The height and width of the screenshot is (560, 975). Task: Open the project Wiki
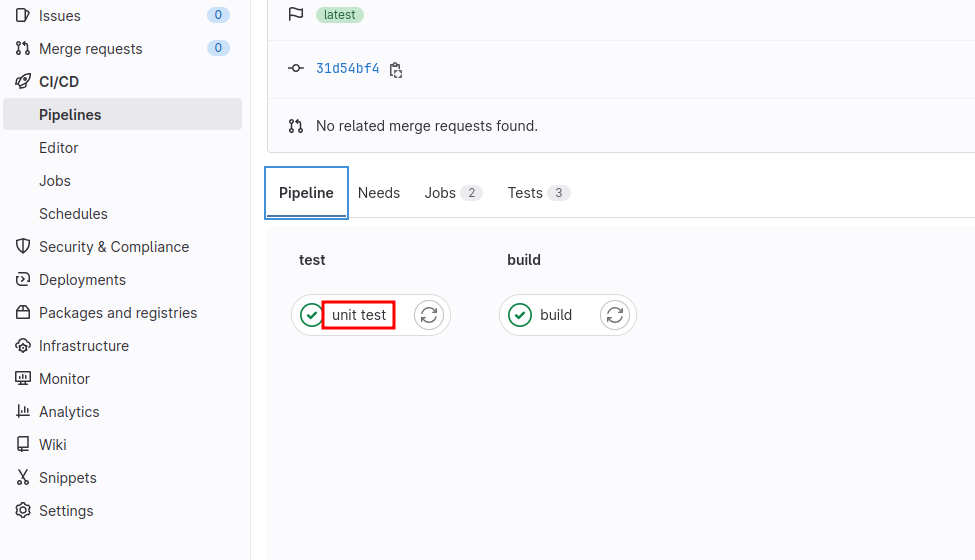[52, 444]
